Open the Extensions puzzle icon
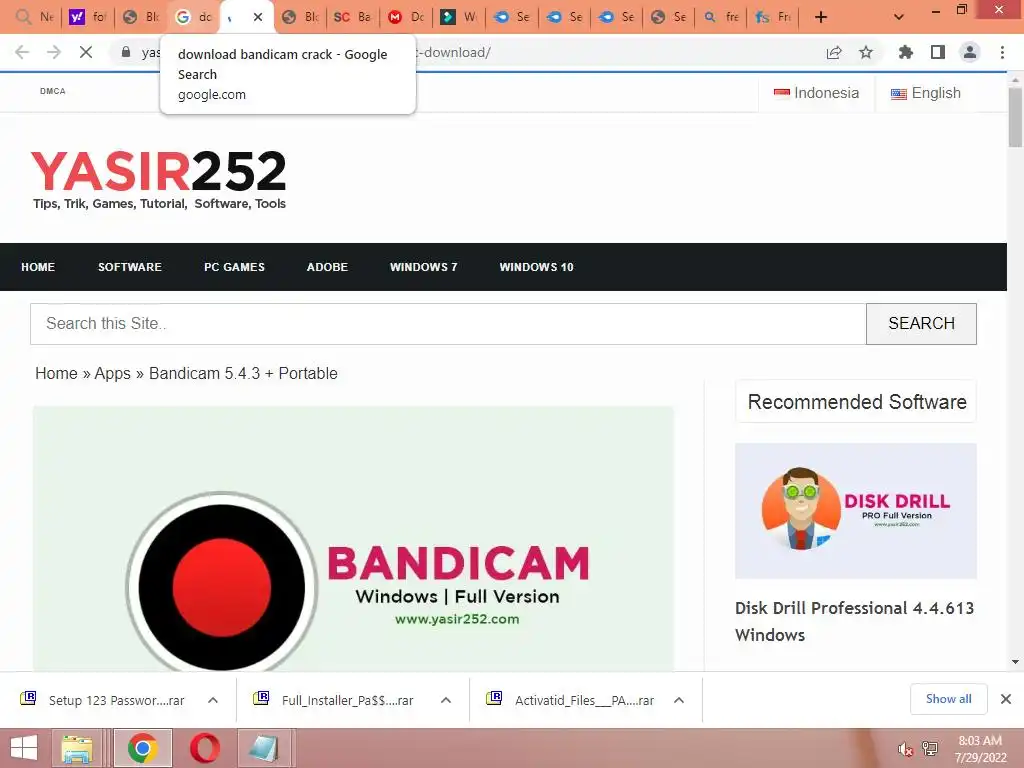The width and height of the screenshot is (1024, 768). (905, 52)
